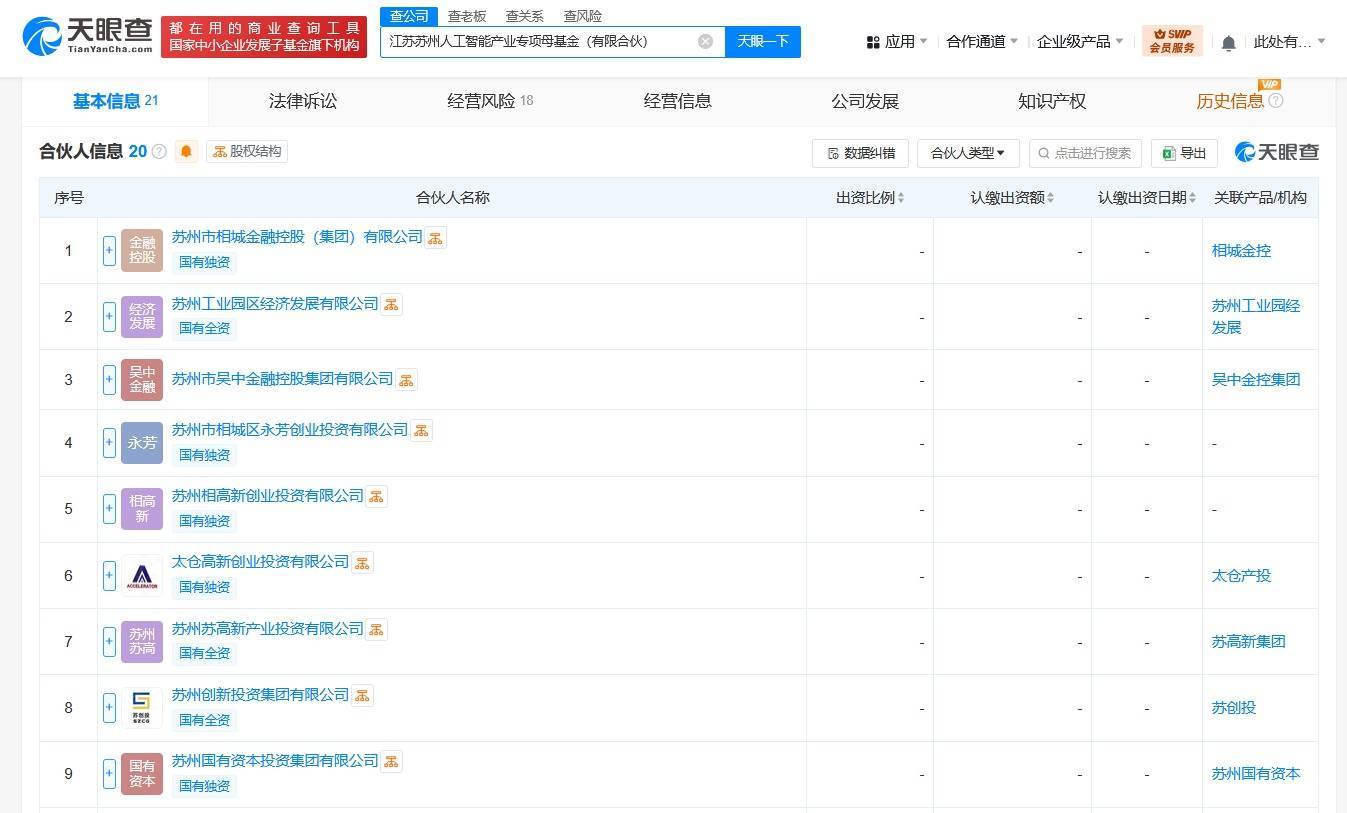Click the 相高新 company avatar in row 5

(142, 508)
